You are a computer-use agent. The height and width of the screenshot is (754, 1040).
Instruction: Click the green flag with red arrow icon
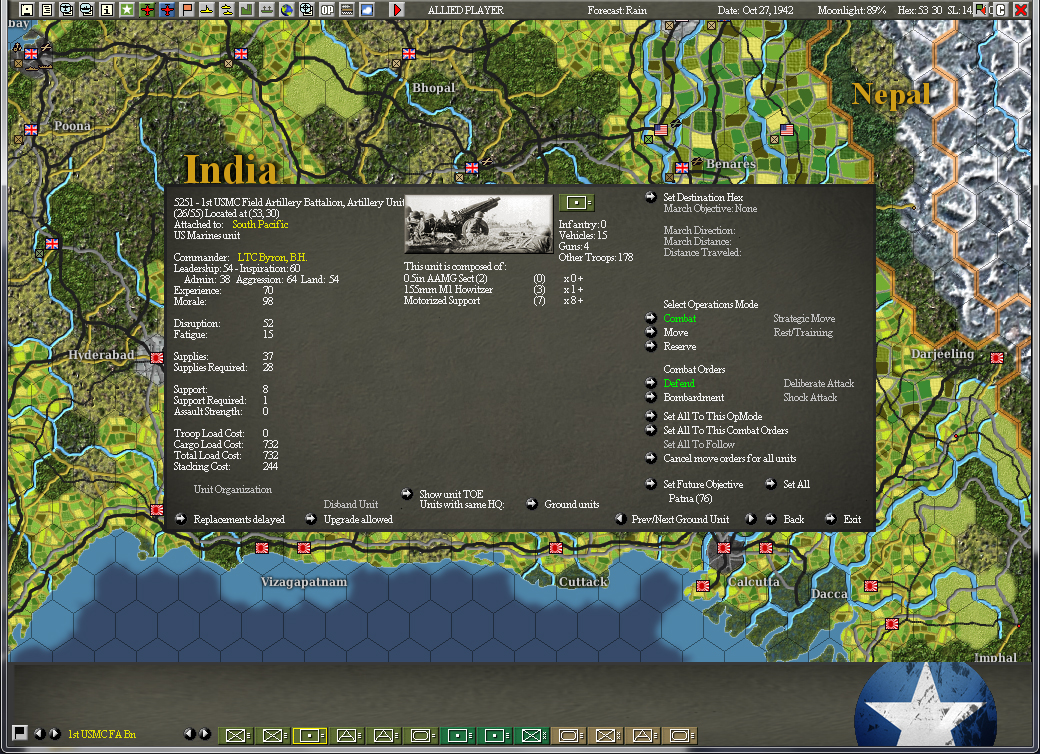click(981, 10)
